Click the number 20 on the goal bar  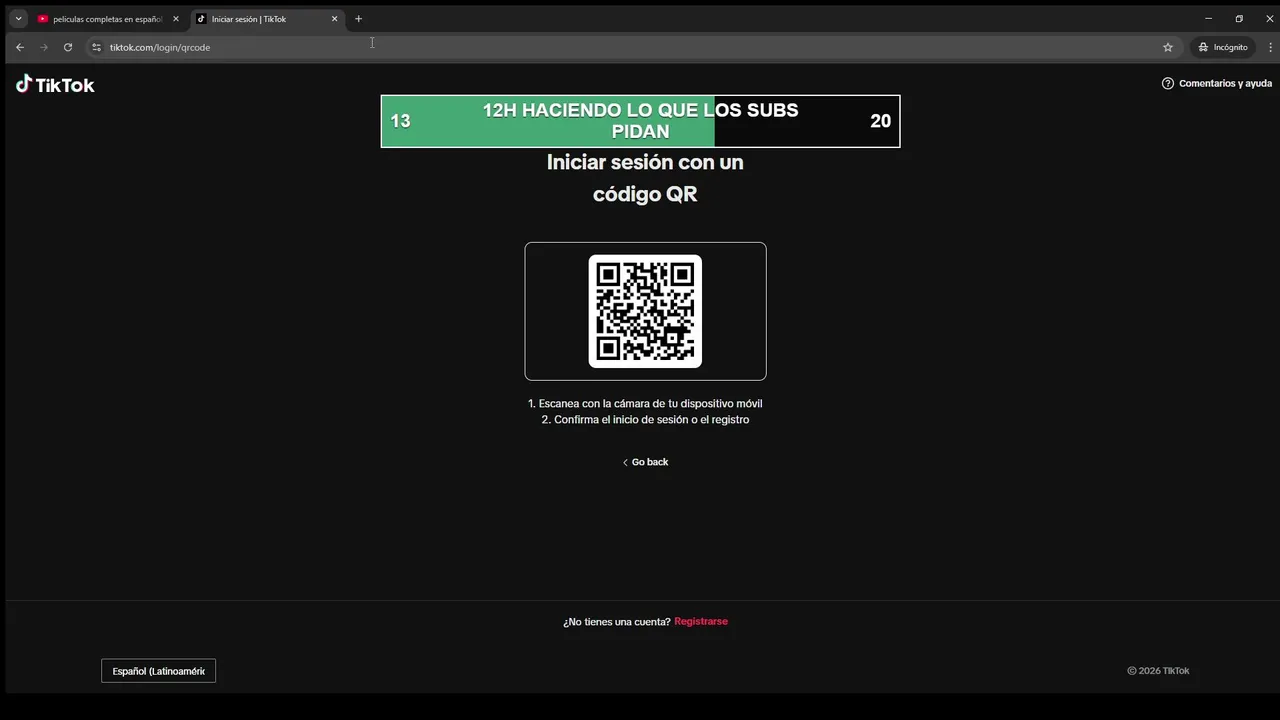click(x=880, y=121)
